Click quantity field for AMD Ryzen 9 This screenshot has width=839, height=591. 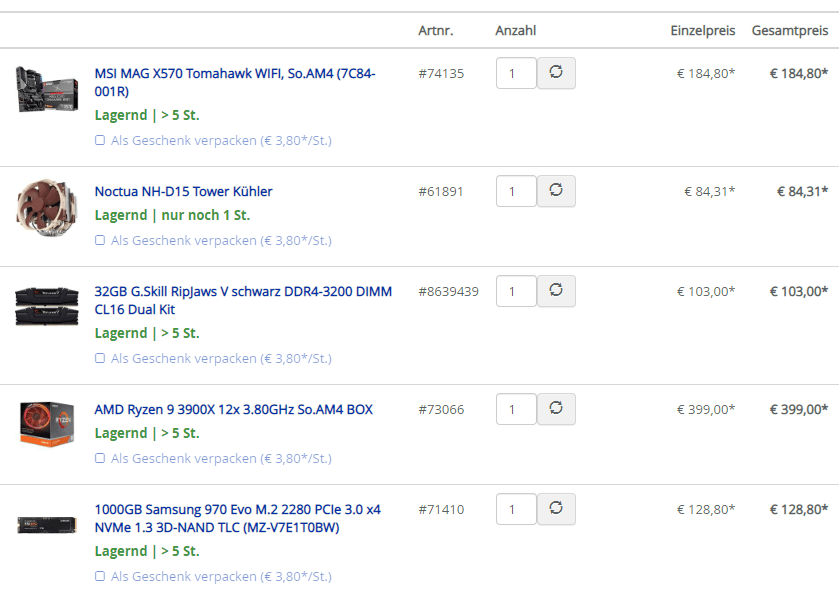pyautogui.click(x=516, y=409)
